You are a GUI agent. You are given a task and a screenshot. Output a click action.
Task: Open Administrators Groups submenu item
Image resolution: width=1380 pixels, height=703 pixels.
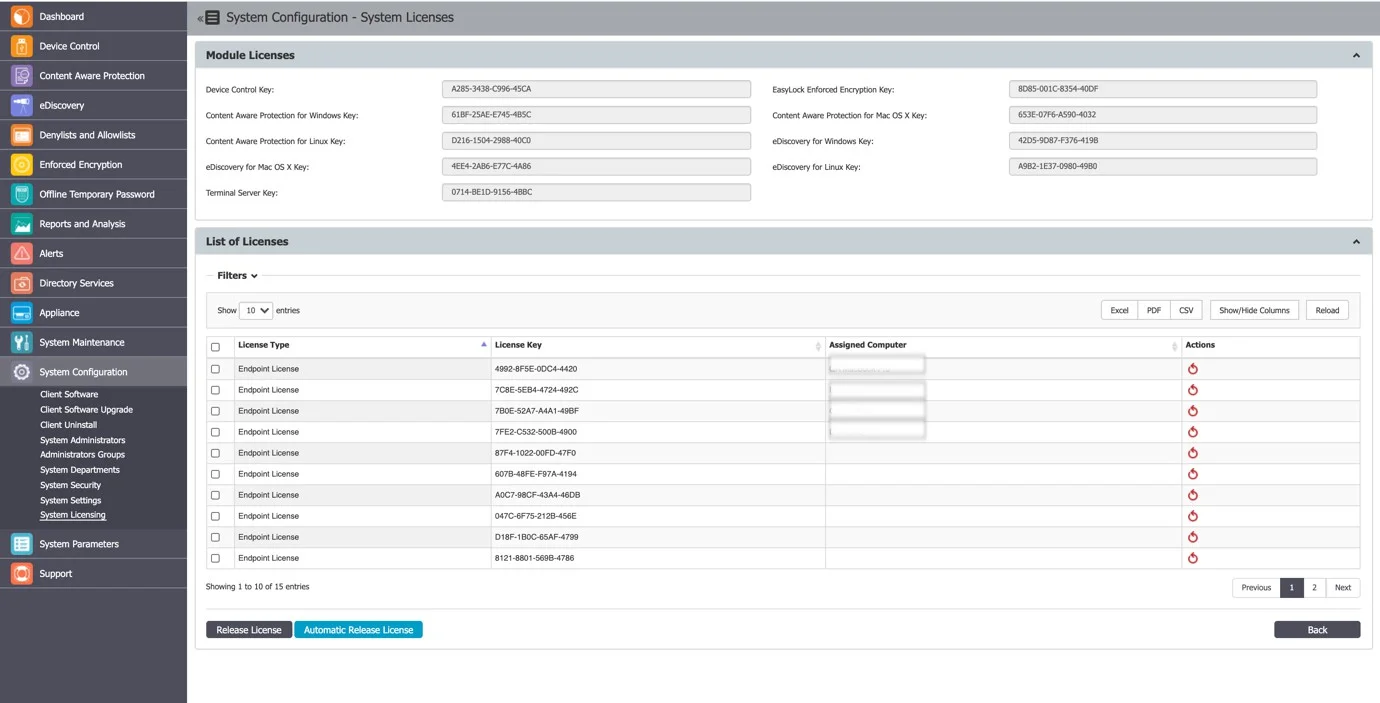[82, 455]
